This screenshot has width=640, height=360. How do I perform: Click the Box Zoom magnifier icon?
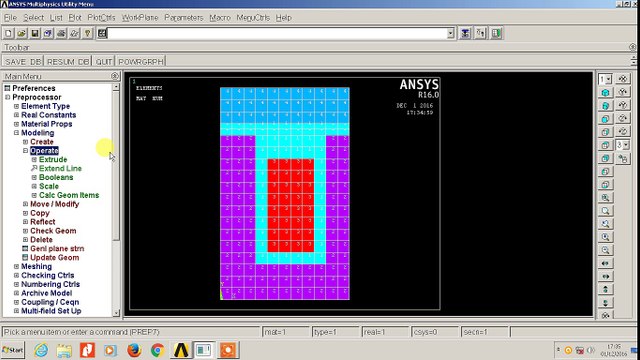point(606,211)
